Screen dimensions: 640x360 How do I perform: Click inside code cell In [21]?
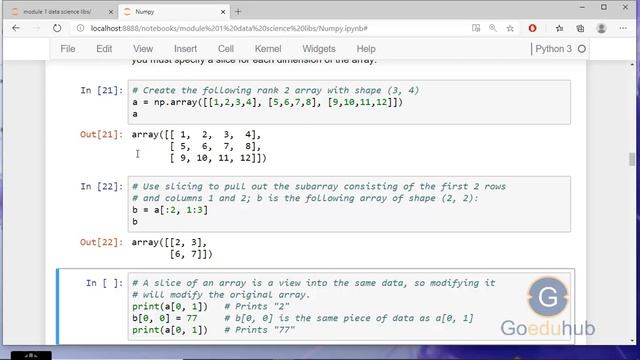(349, 102)
